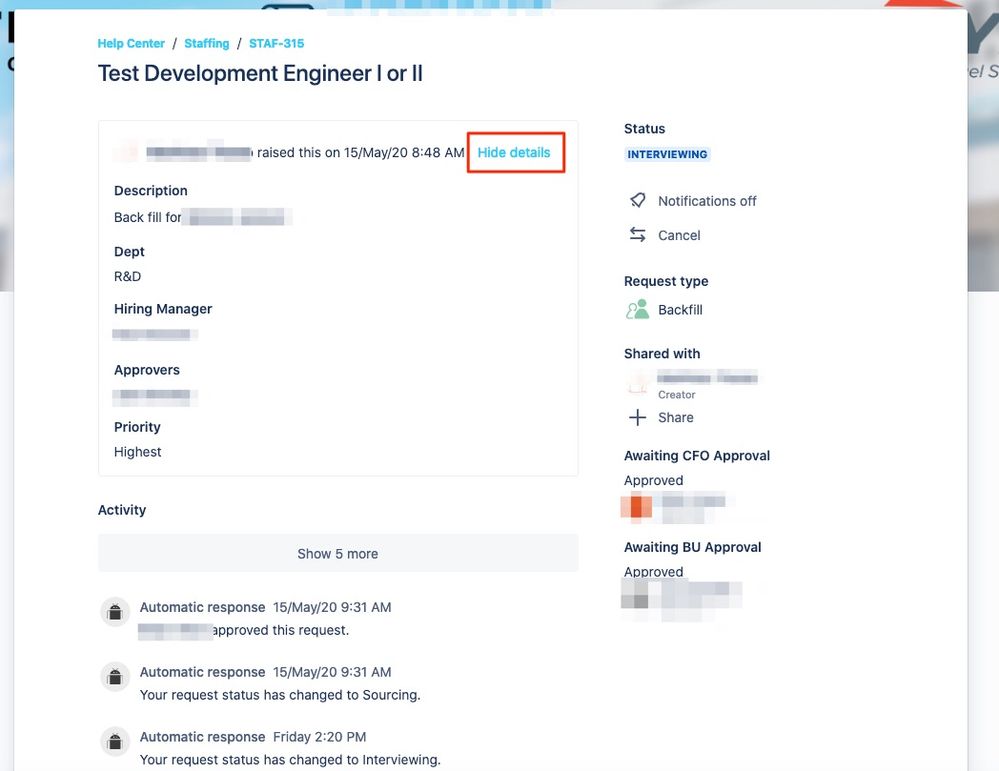Open the Help Center breadcrumb
999x771 pixels.
131,43
